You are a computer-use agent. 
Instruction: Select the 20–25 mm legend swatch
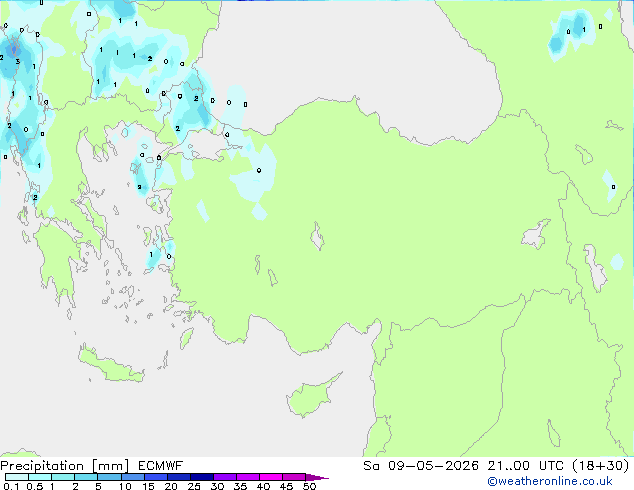click(178, 477)
